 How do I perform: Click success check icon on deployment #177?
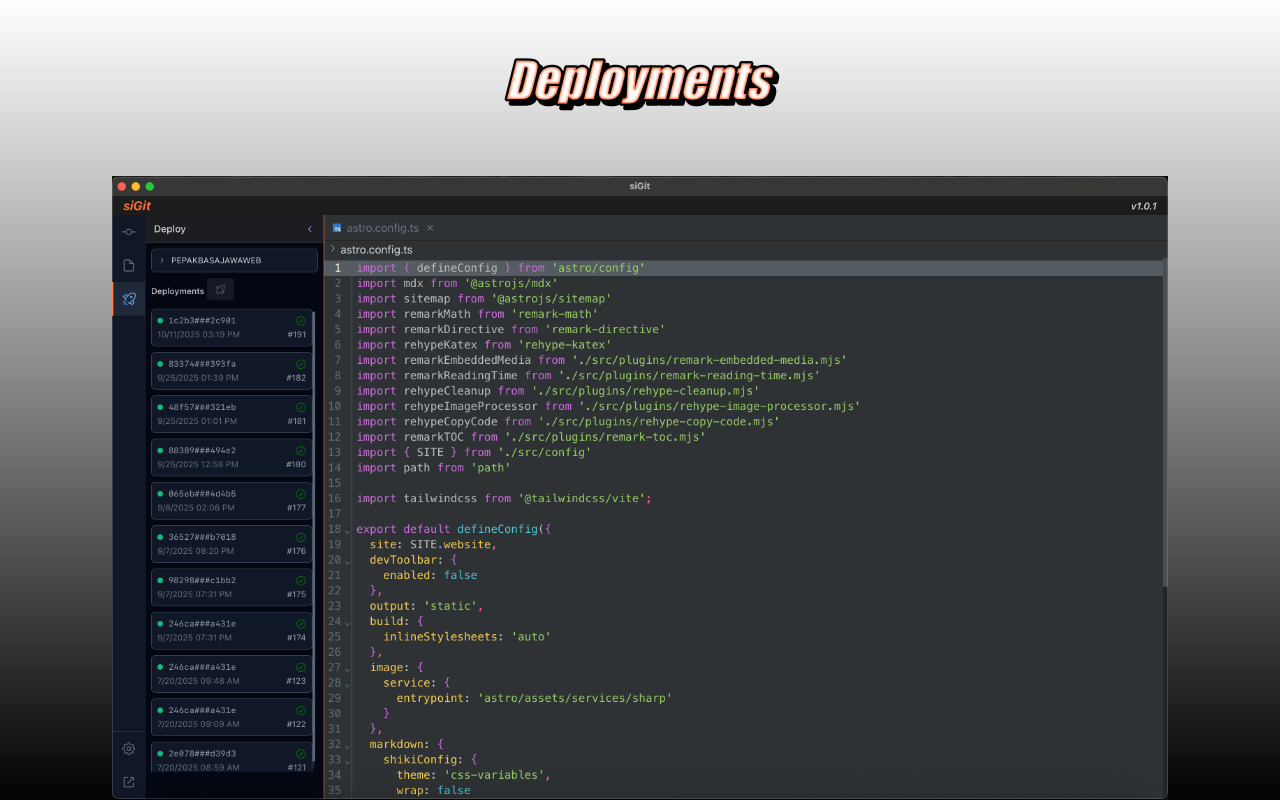point(301,493)
